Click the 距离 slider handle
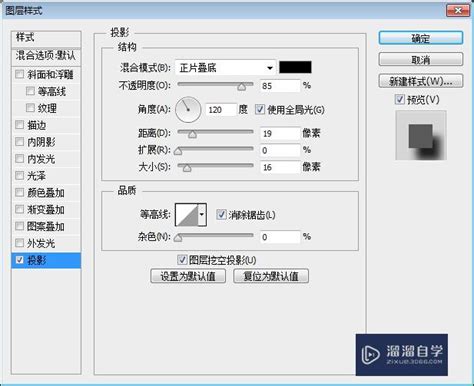 pos(192,134)
